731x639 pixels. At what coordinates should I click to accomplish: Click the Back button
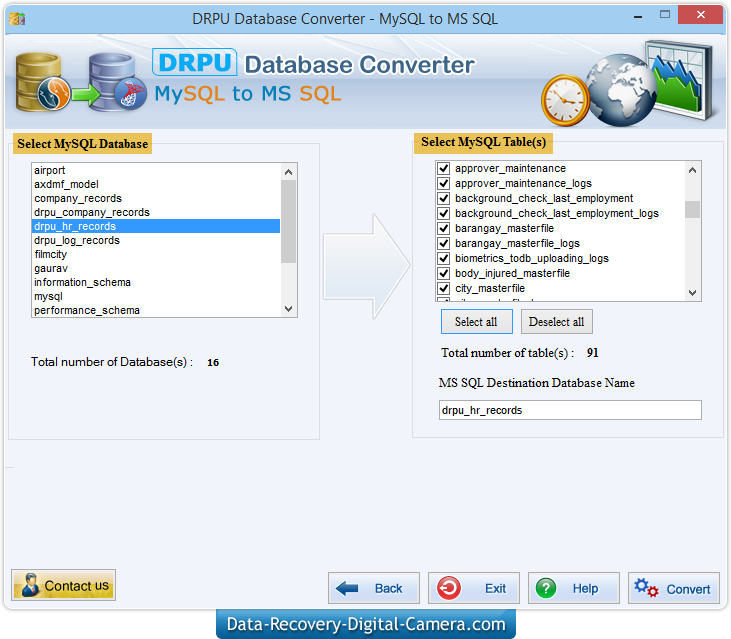[374, 588]
